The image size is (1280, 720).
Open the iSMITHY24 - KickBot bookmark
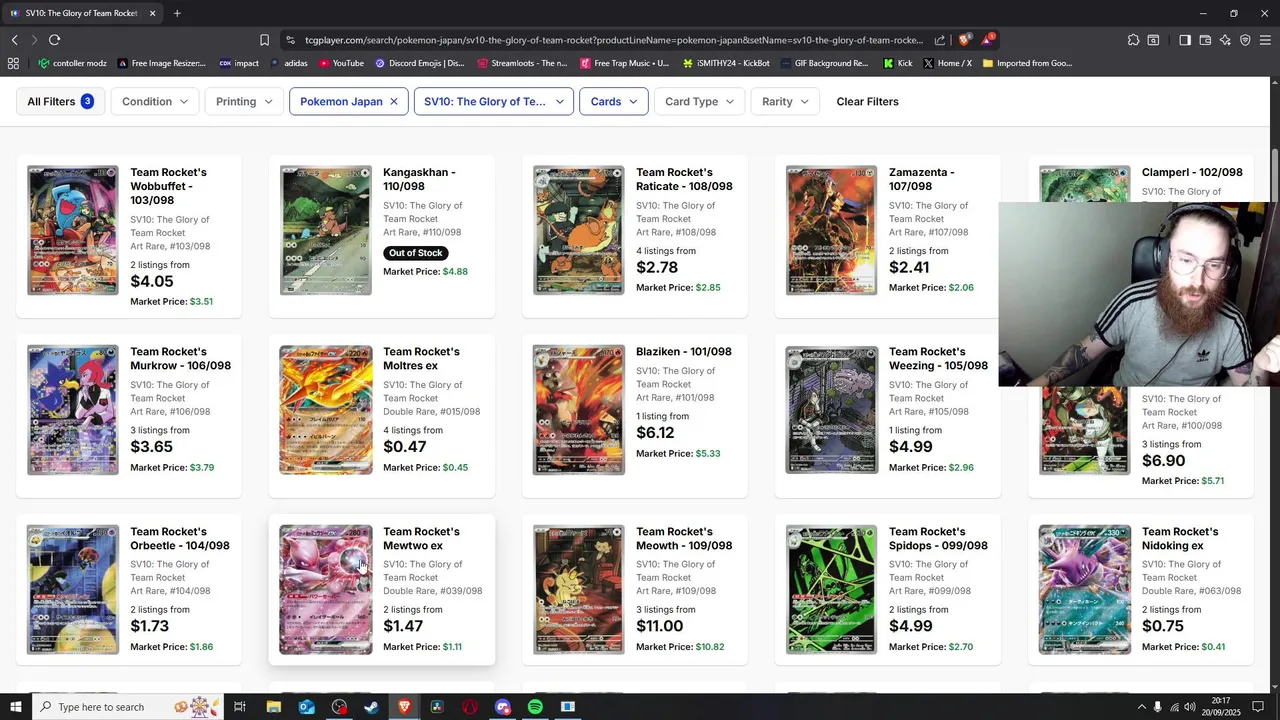[726, 63]
